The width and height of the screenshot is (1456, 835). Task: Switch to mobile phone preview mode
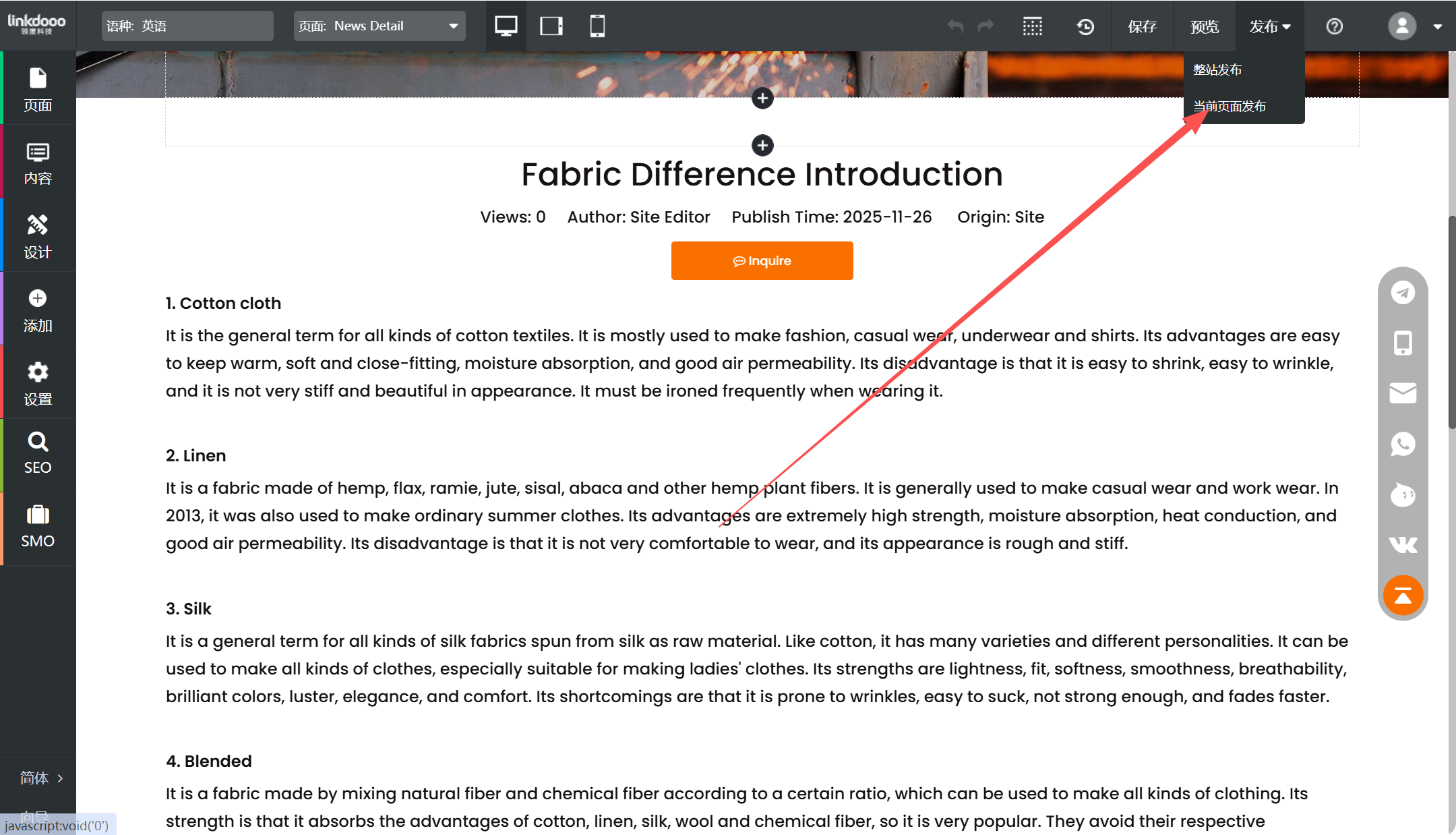click(597, 26)
